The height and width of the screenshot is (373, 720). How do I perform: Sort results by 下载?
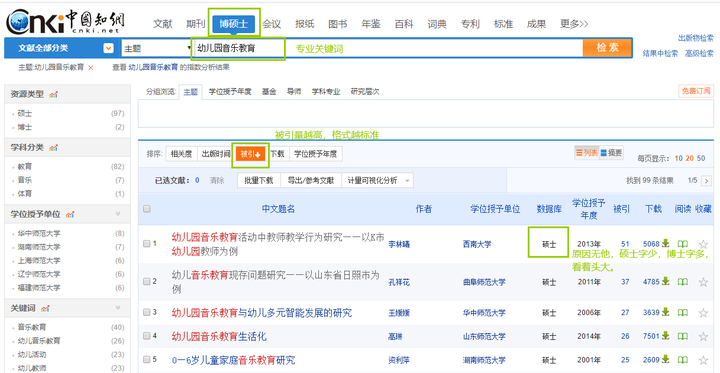(x=277, y=154)
